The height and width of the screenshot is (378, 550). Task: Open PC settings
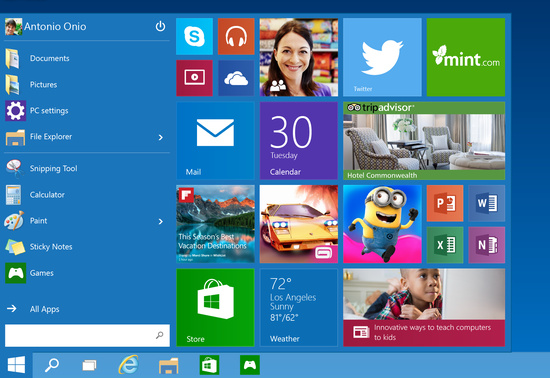tap(87, 110)
